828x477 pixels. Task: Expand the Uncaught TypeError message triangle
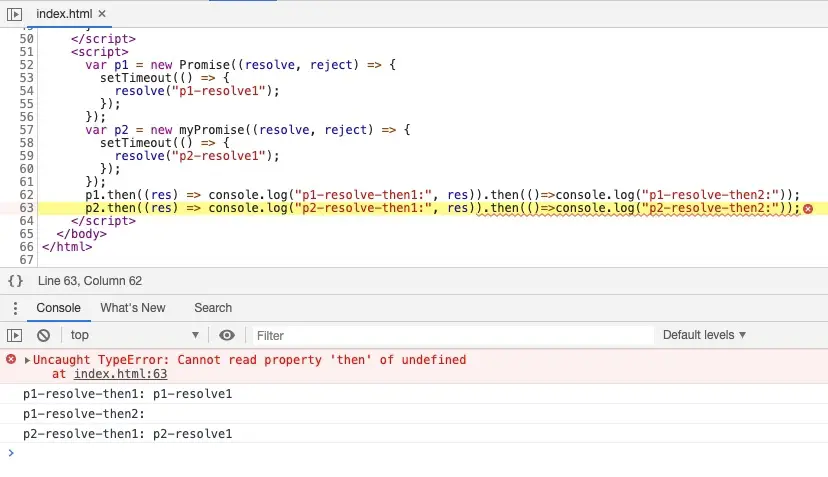tap(27, 360)
